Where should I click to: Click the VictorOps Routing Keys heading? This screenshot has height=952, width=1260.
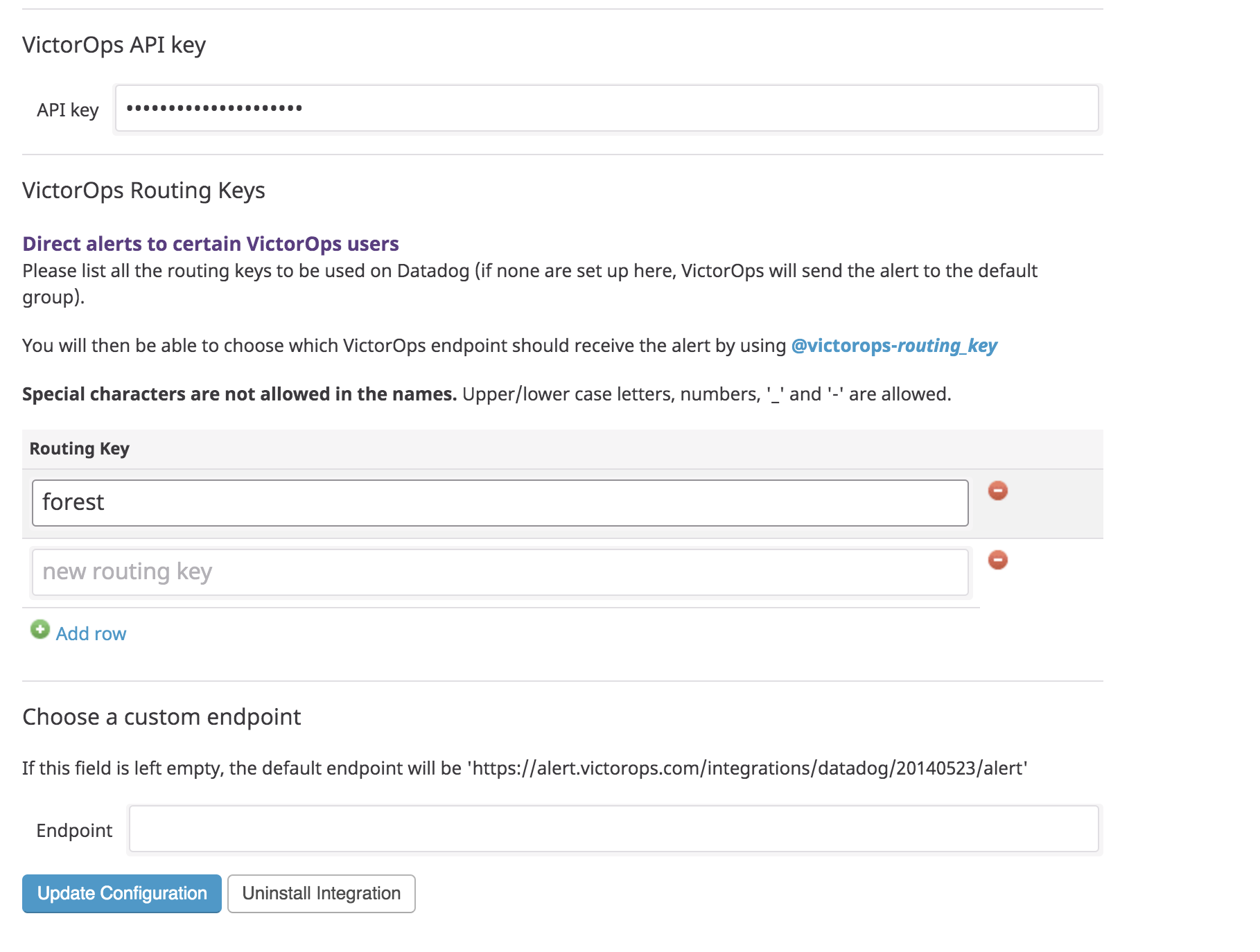143,191
